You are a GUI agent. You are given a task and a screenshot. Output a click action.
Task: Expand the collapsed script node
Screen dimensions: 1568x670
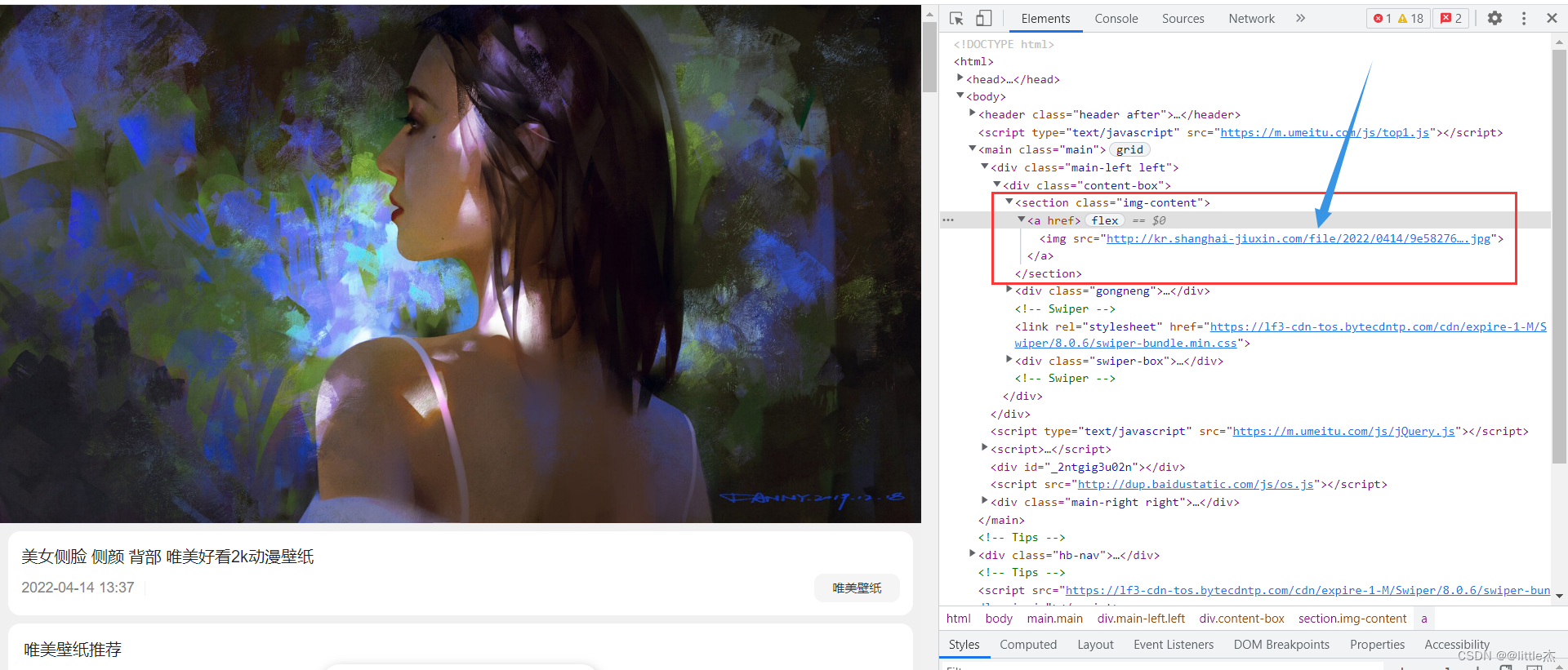click(x=985, y=448)
